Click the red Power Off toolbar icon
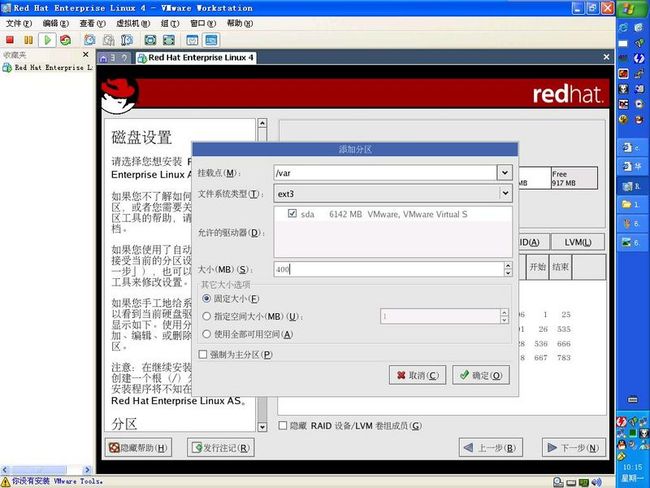This screenshot has height=488, width=650. [10, 40]
